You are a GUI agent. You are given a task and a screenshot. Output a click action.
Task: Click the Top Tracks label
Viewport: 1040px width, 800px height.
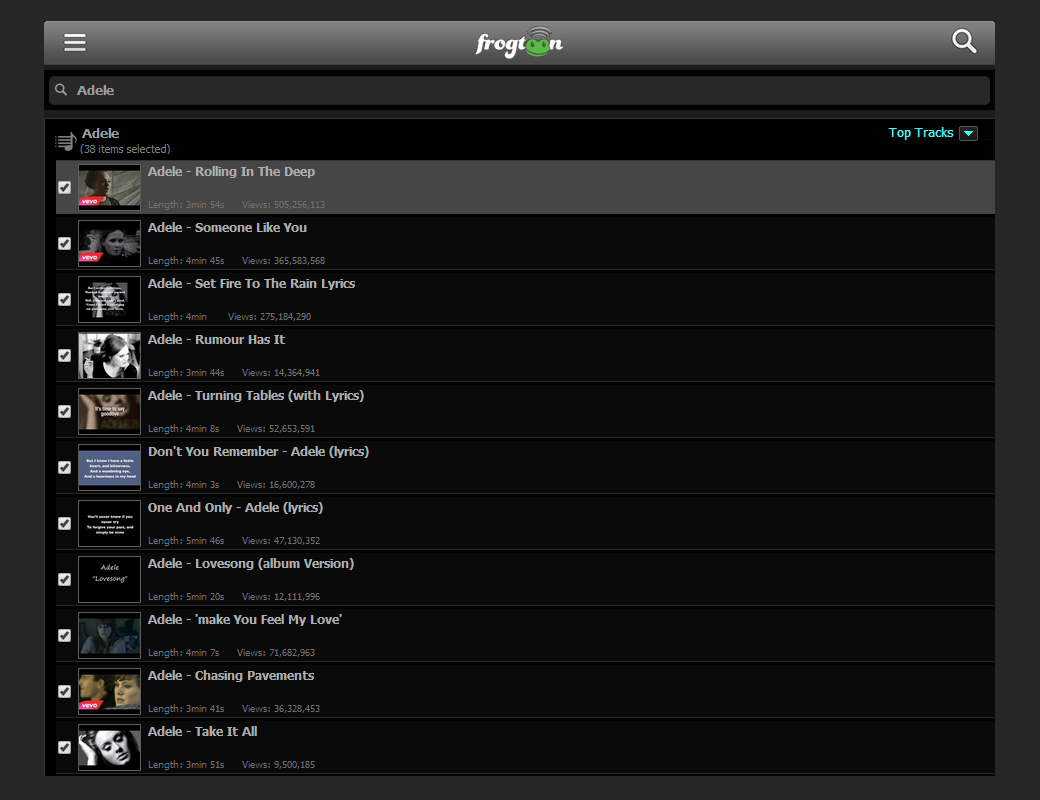pos(920,133)
